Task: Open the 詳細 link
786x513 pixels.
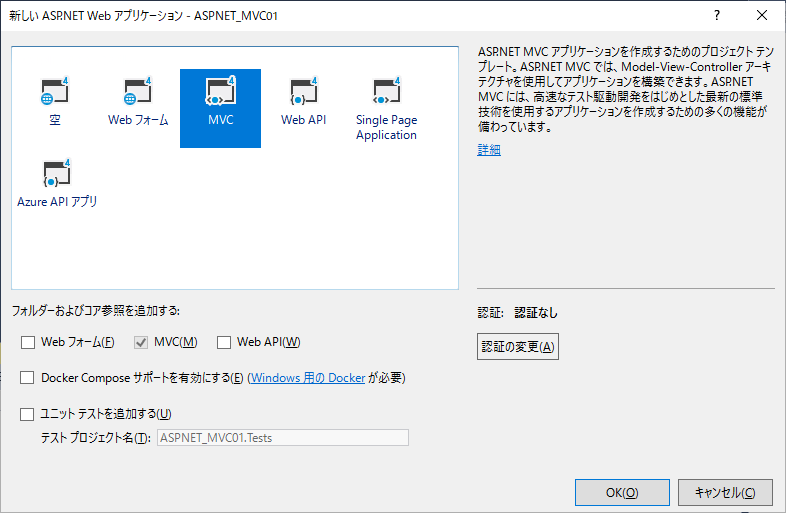Action: (489, 149)
